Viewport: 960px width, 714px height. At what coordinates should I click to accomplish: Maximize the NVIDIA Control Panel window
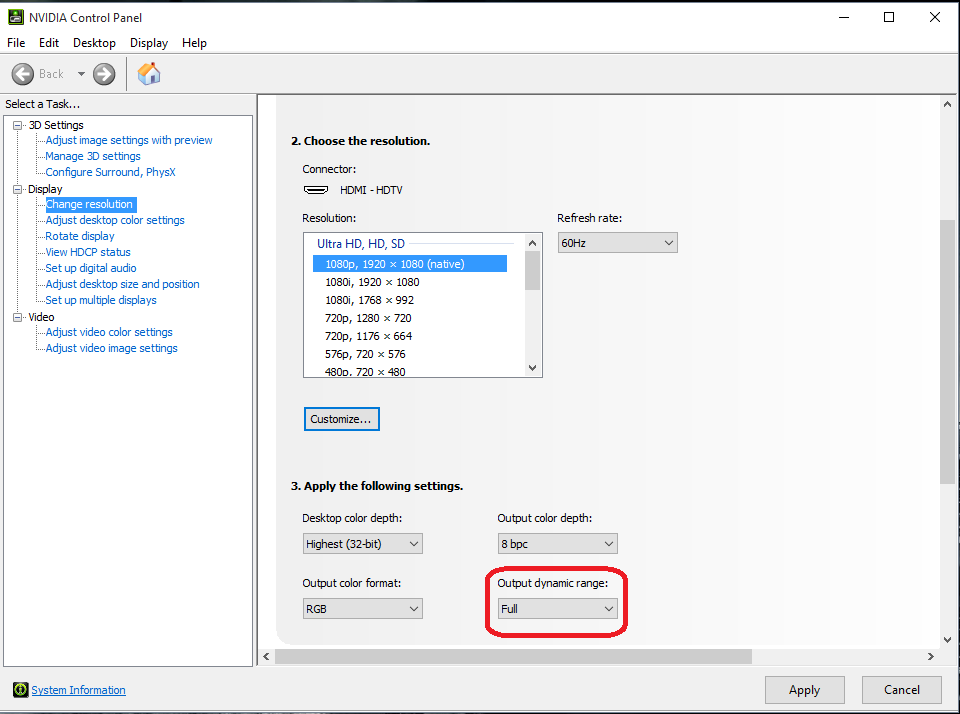pyautogui.click(x=889, y=17)
